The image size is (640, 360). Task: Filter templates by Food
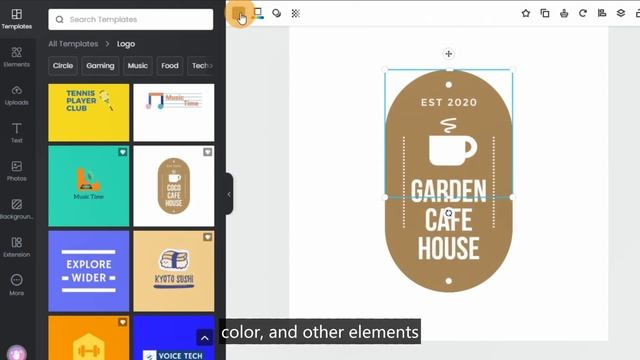[x=170, y=66]
